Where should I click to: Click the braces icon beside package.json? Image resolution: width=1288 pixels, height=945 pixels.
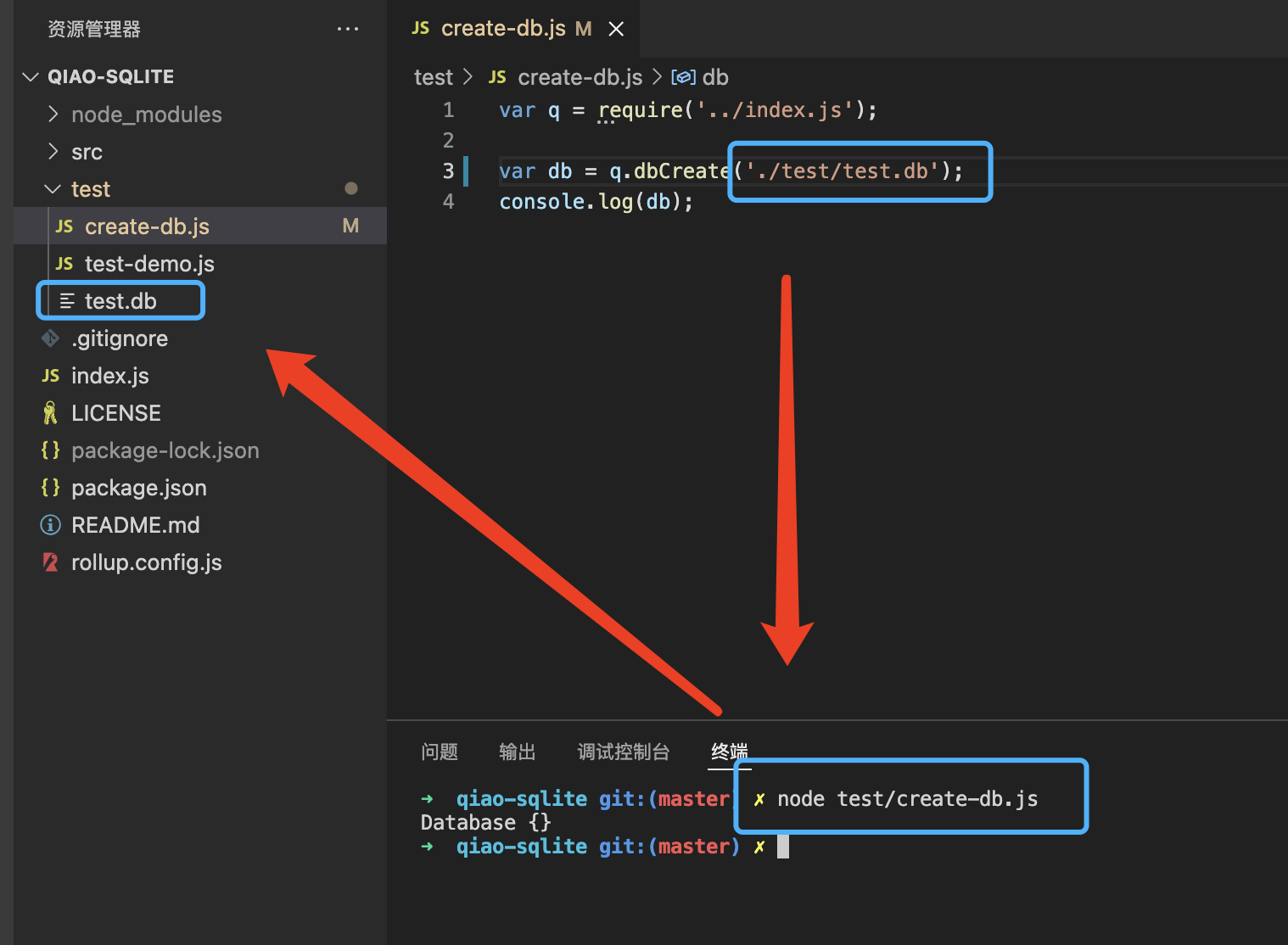[x=51, y=488]
